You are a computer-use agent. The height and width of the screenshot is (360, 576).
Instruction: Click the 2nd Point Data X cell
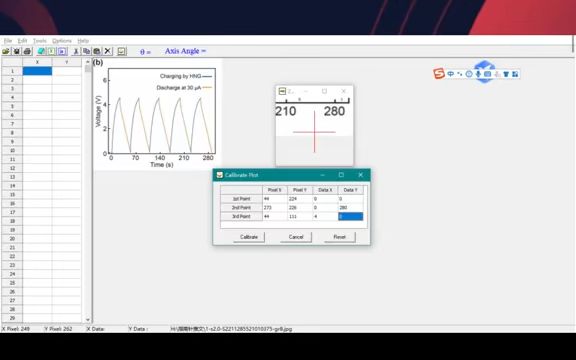pos(325,208)
